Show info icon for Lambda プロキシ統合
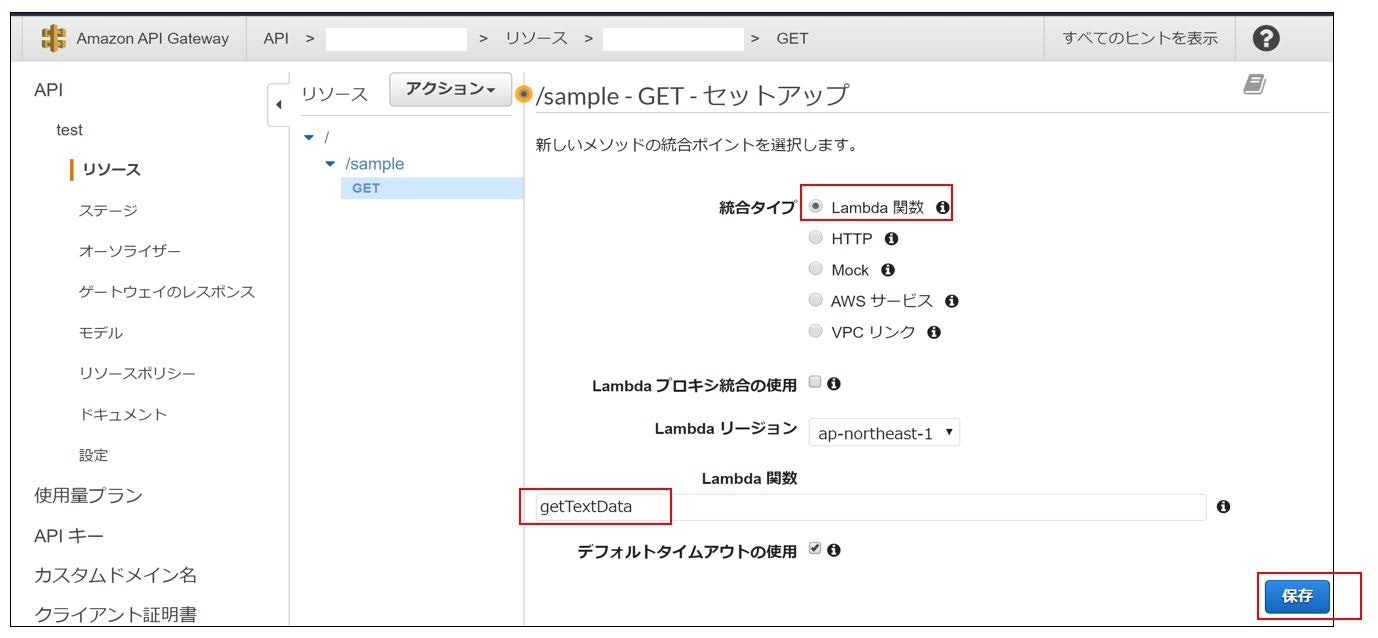Viewport: 1378px width, 638px height. click(833, 383)
